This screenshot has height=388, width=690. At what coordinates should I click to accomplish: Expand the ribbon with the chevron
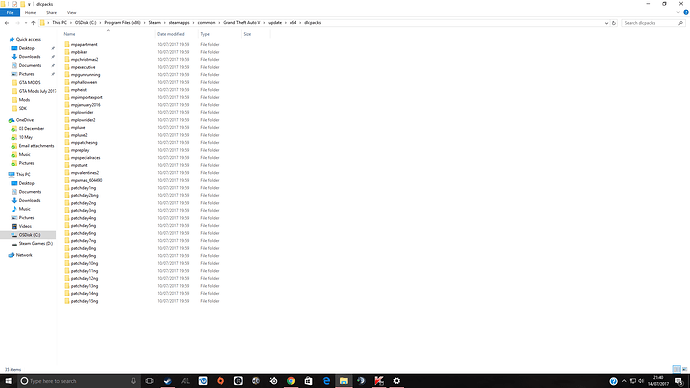point(678,12)
